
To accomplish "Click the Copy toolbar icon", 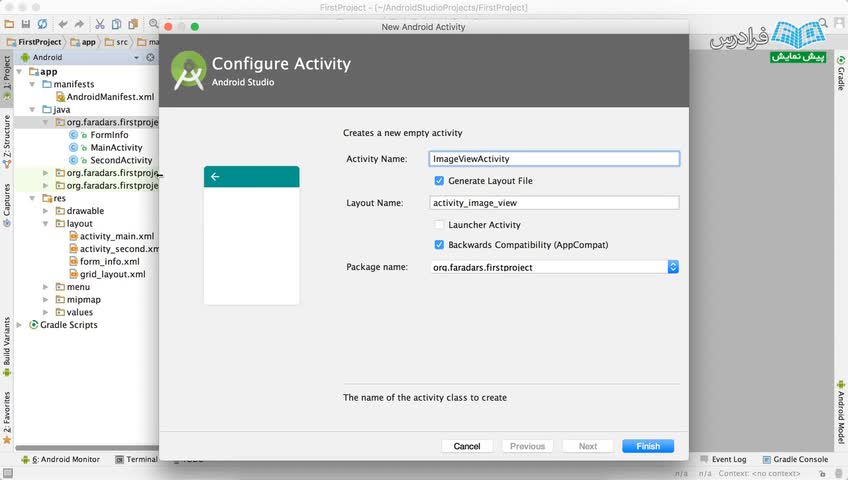I will [116, 24].
